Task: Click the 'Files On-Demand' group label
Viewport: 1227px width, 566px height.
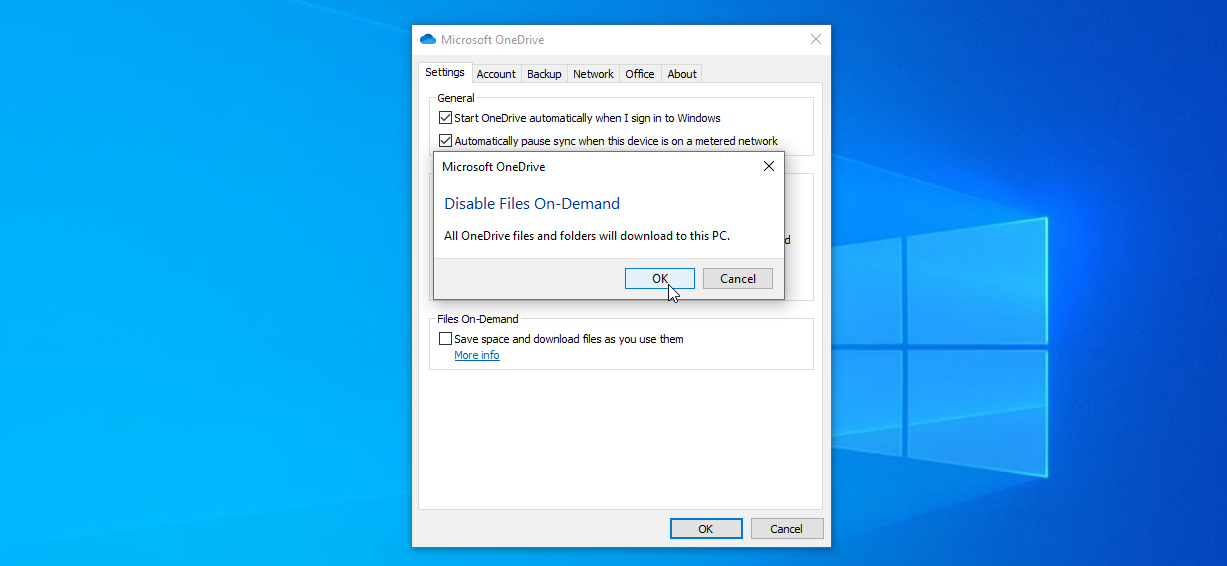Action: (x=478, y=319)
